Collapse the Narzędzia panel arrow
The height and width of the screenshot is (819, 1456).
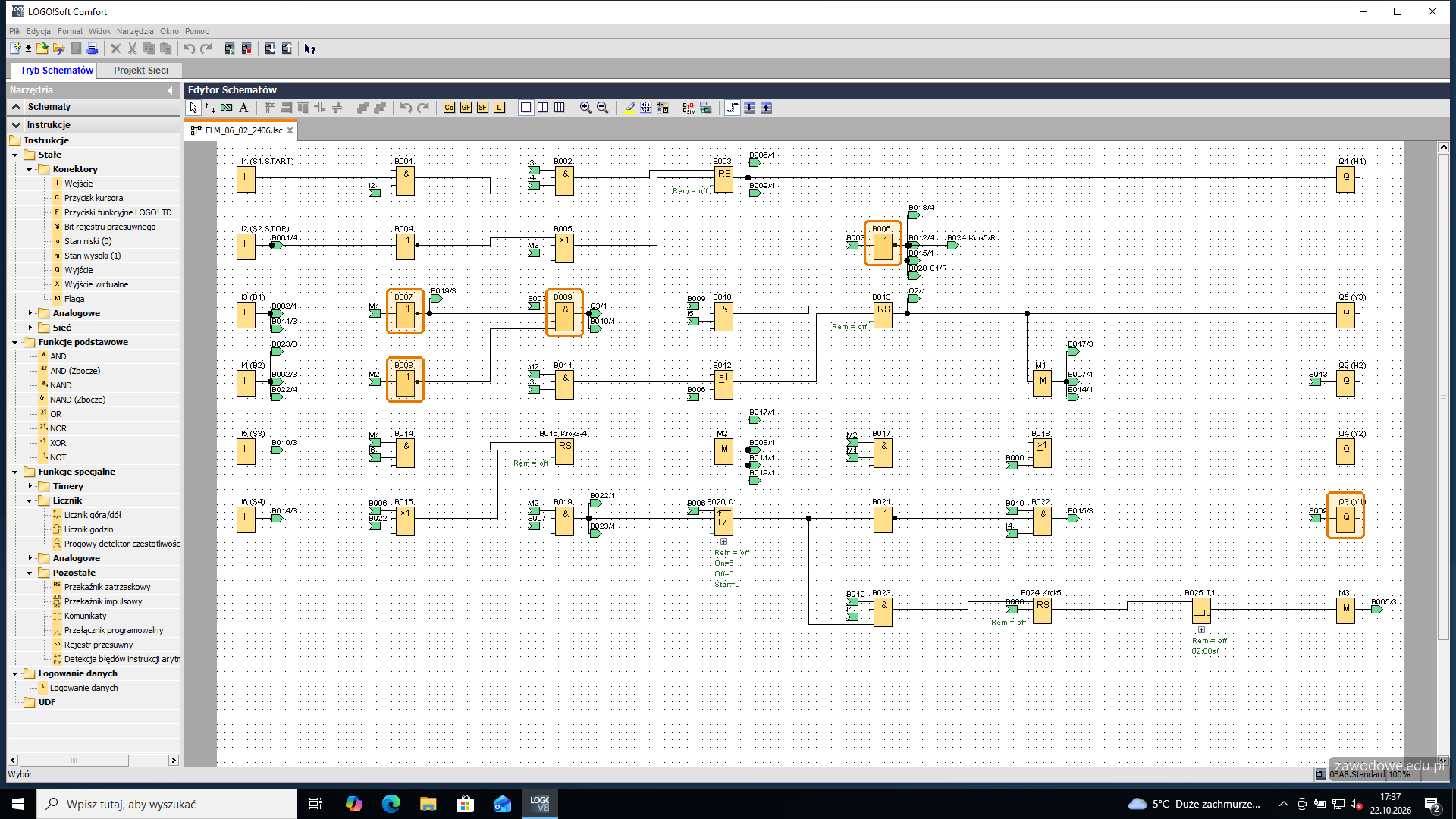(170, 90)
